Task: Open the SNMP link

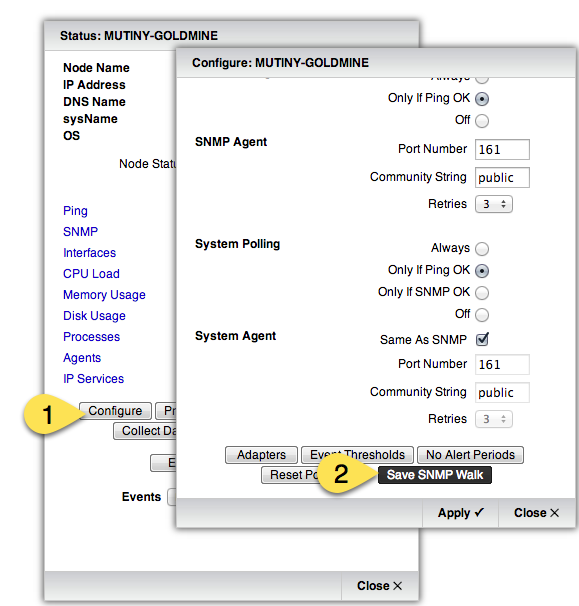Action: coord(80,232)
